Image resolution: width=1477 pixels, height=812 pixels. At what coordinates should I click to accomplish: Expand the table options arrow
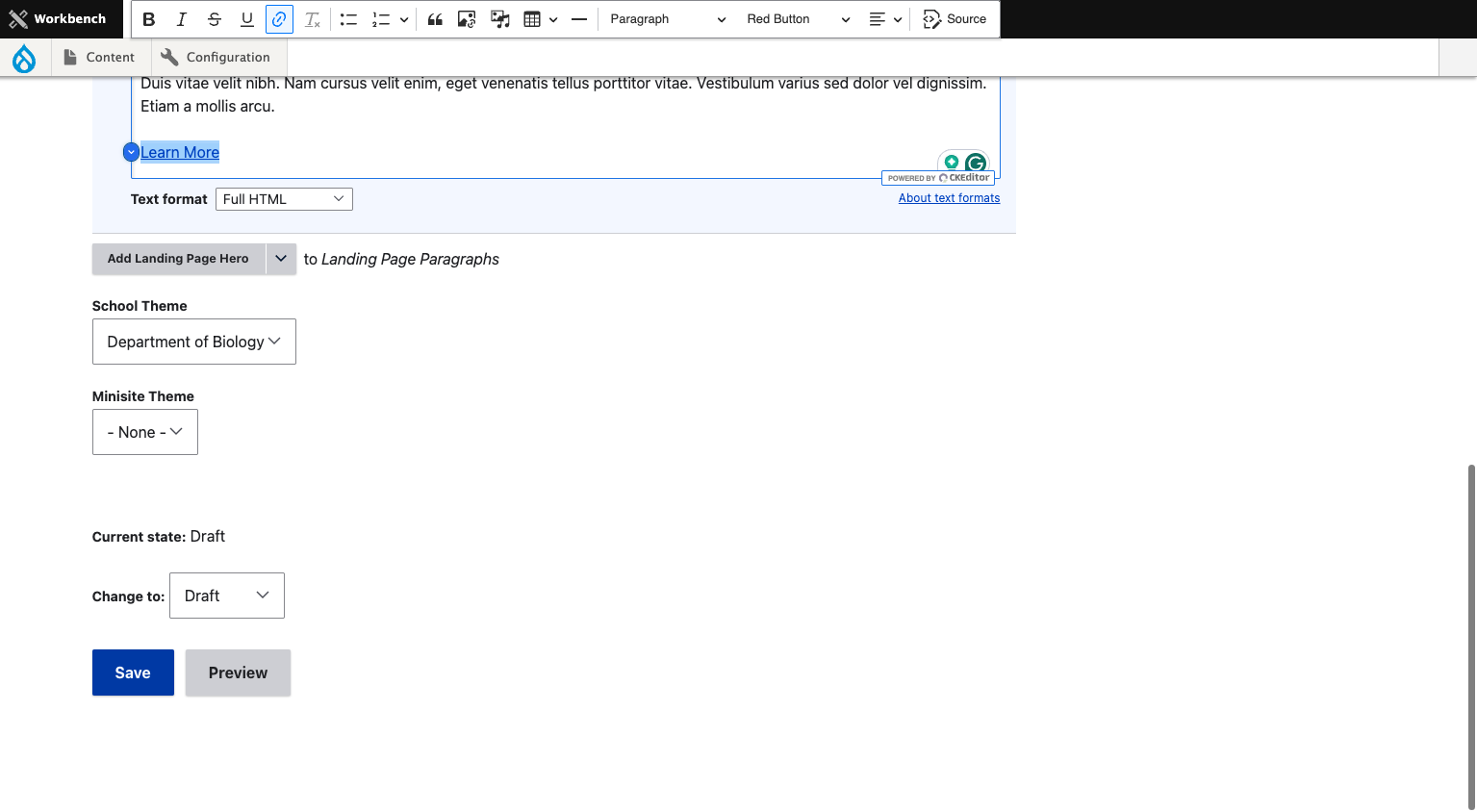553,19
